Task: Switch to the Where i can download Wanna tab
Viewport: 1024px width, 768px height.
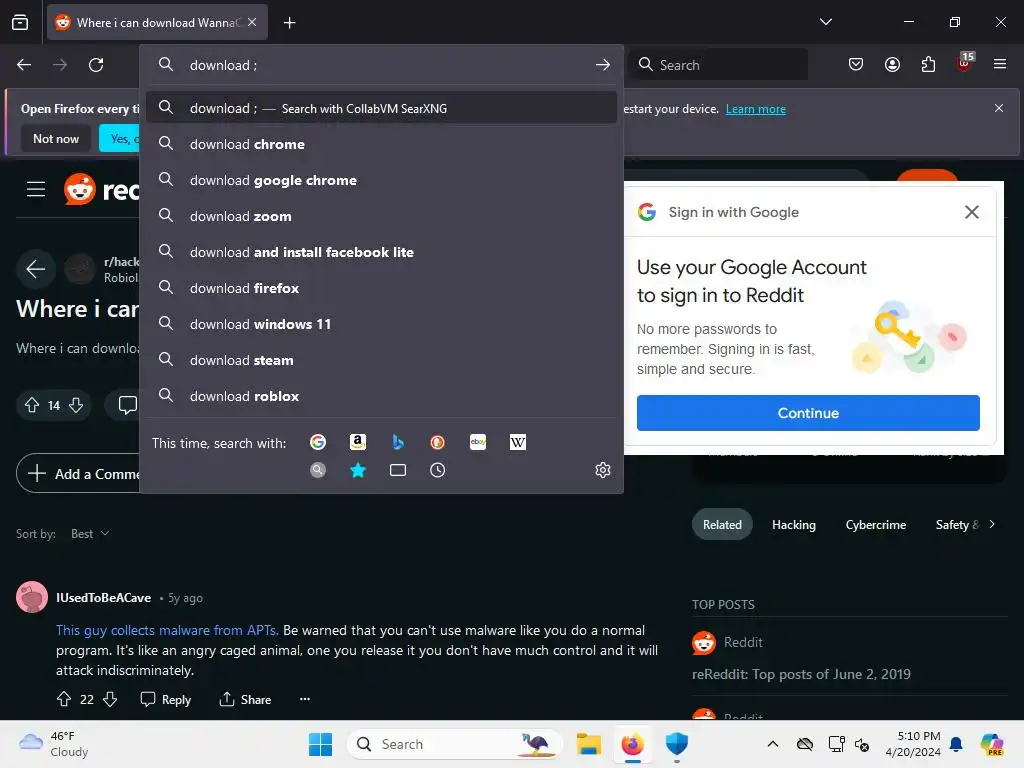Action: (157, 23)
